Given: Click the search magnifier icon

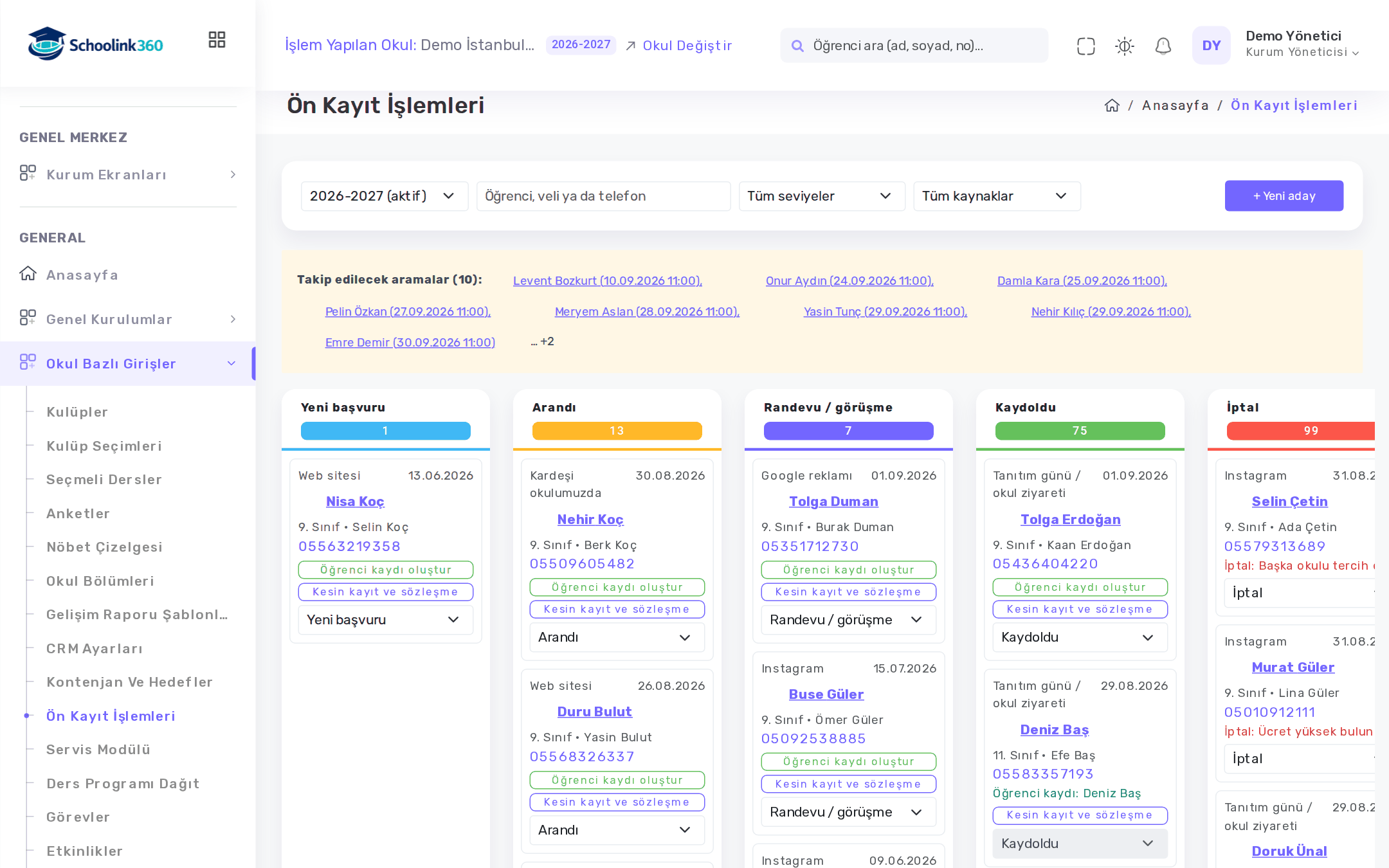Looking at the screenshot, I should 797,46.
